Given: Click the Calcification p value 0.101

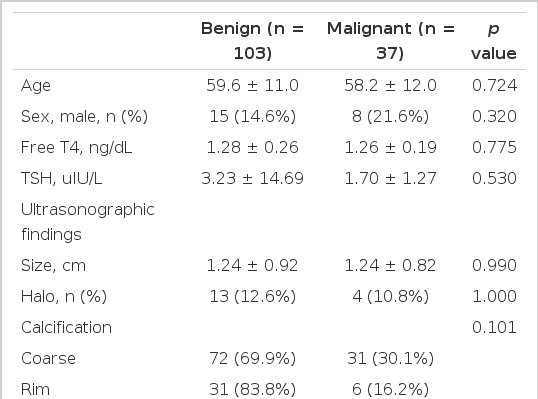Looking at the screenshot, I should pyautogui.click(x=494, y=327).
